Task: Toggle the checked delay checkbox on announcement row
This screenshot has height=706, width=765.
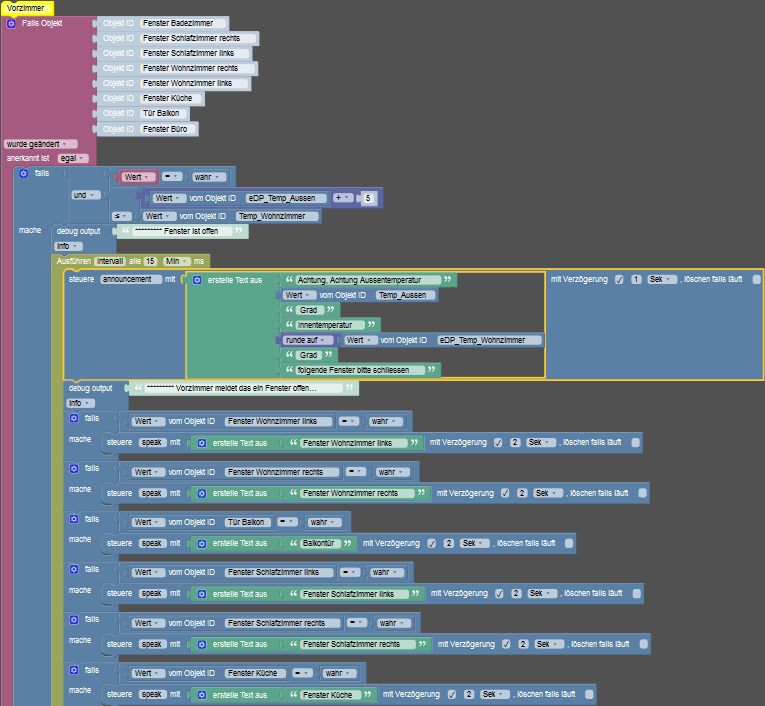Action: tap(619, 280)
